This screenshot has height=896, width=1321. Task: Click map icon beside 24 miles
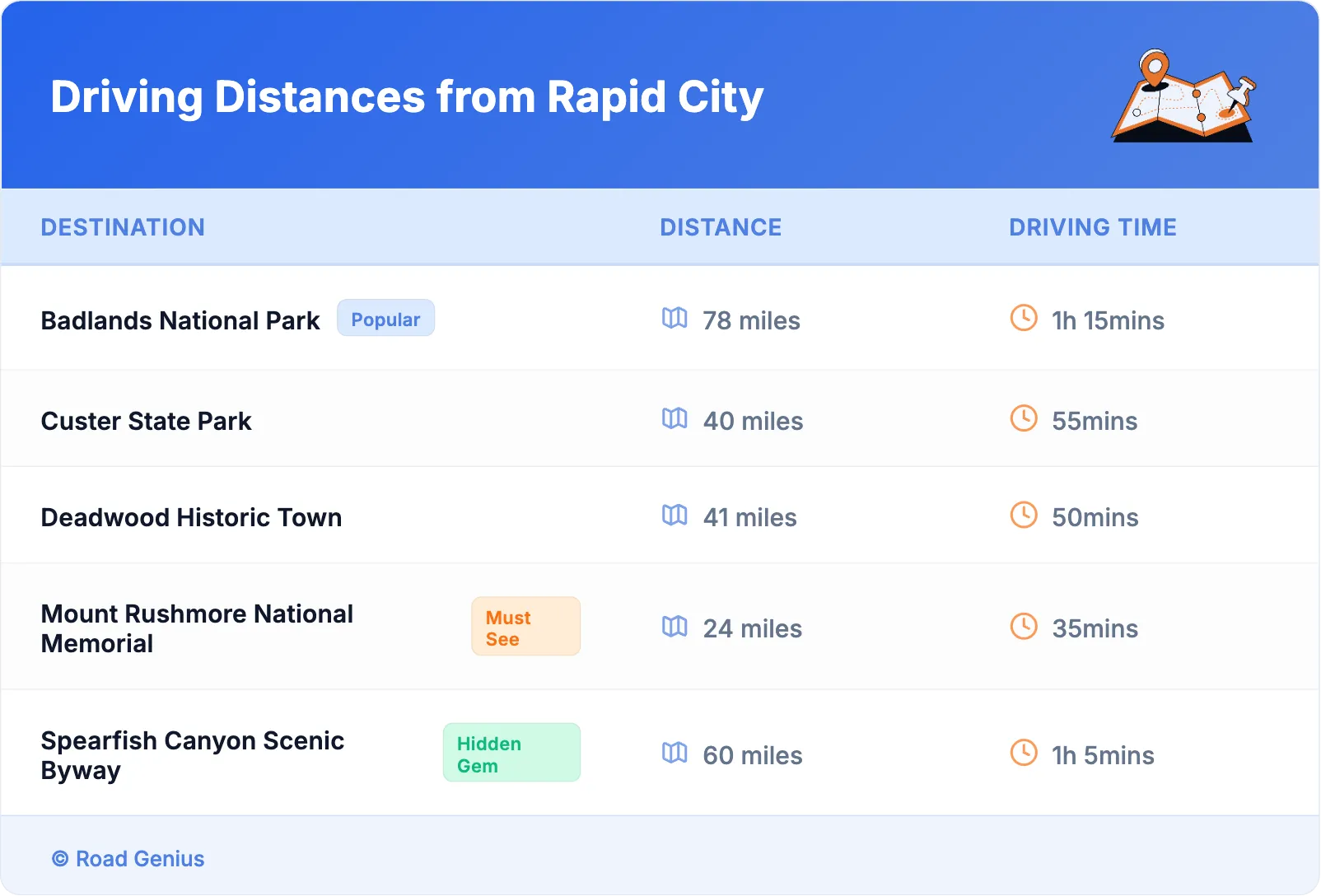click(675, 627)
